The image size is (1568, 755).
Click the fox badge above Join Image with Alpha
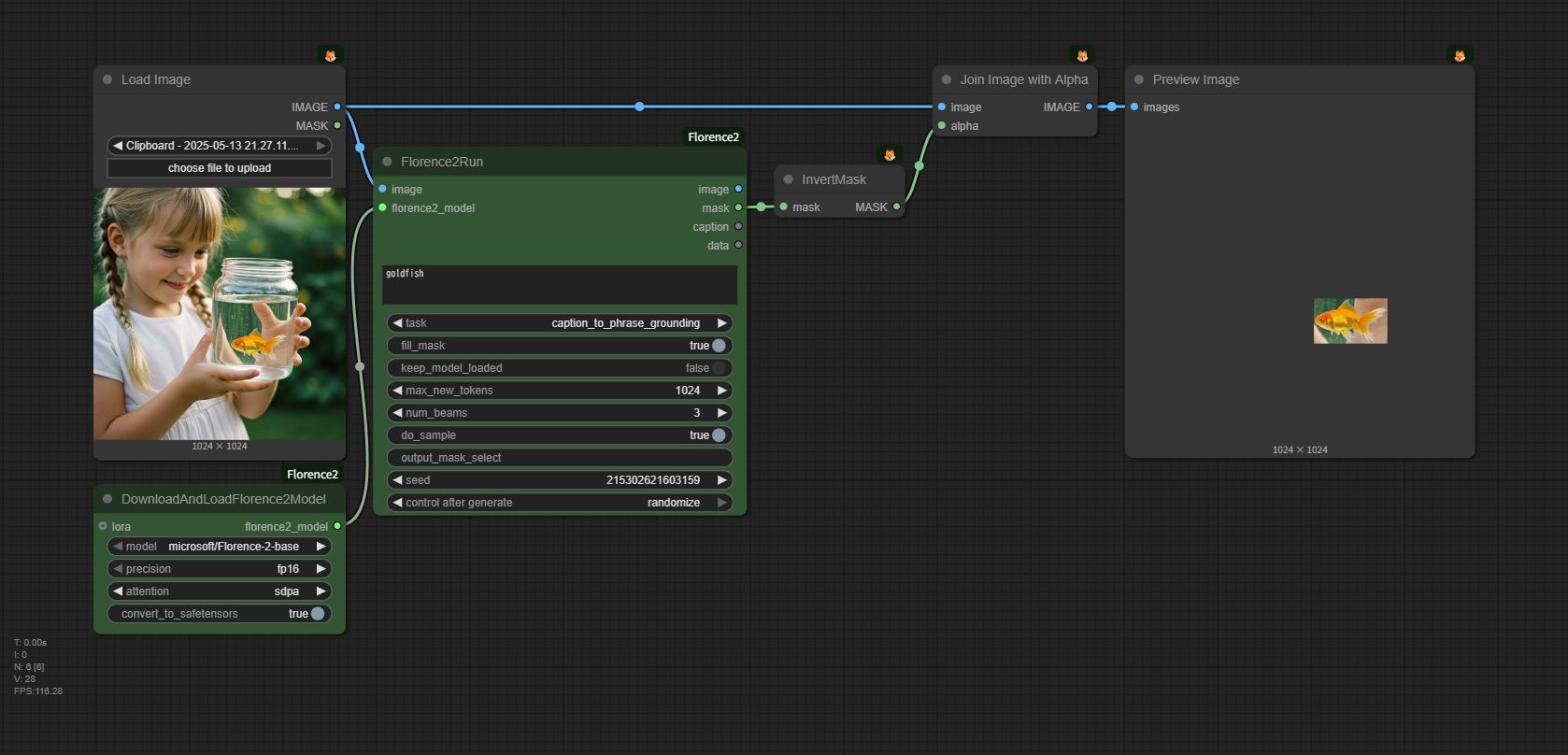1082,56
